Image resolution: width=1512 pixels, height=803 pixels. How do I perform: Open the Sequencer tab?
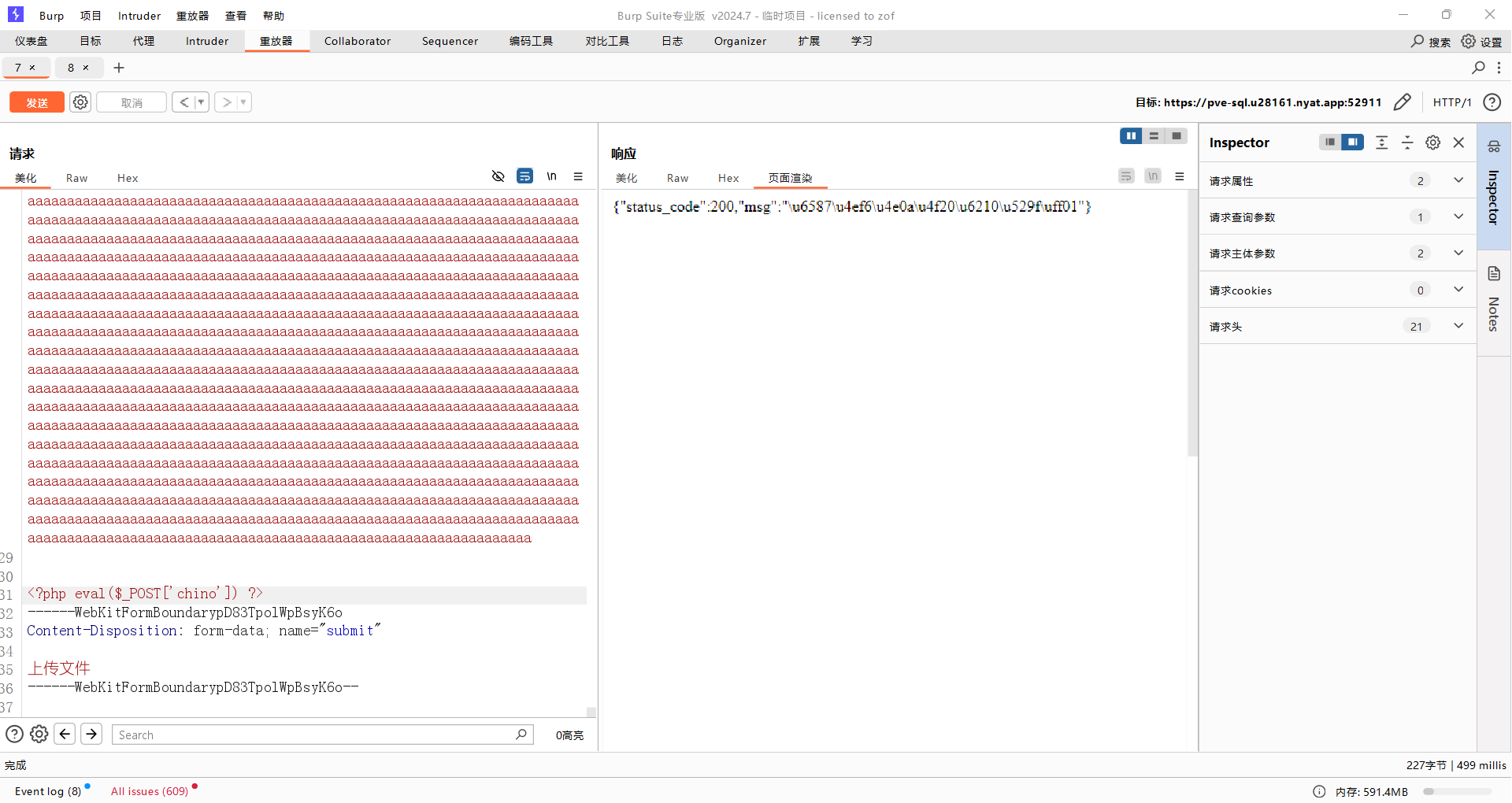point(450,41)
